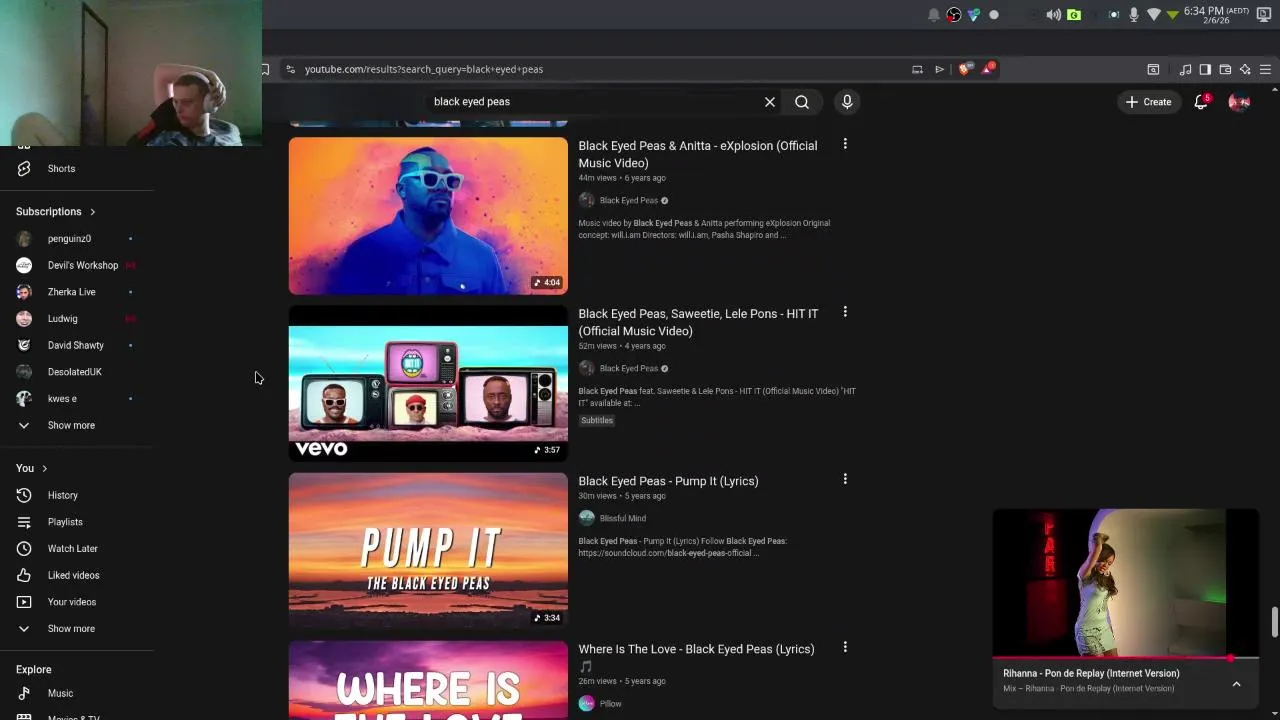
Task: Click Brave Shields lion icon
Action: (964, 69)
